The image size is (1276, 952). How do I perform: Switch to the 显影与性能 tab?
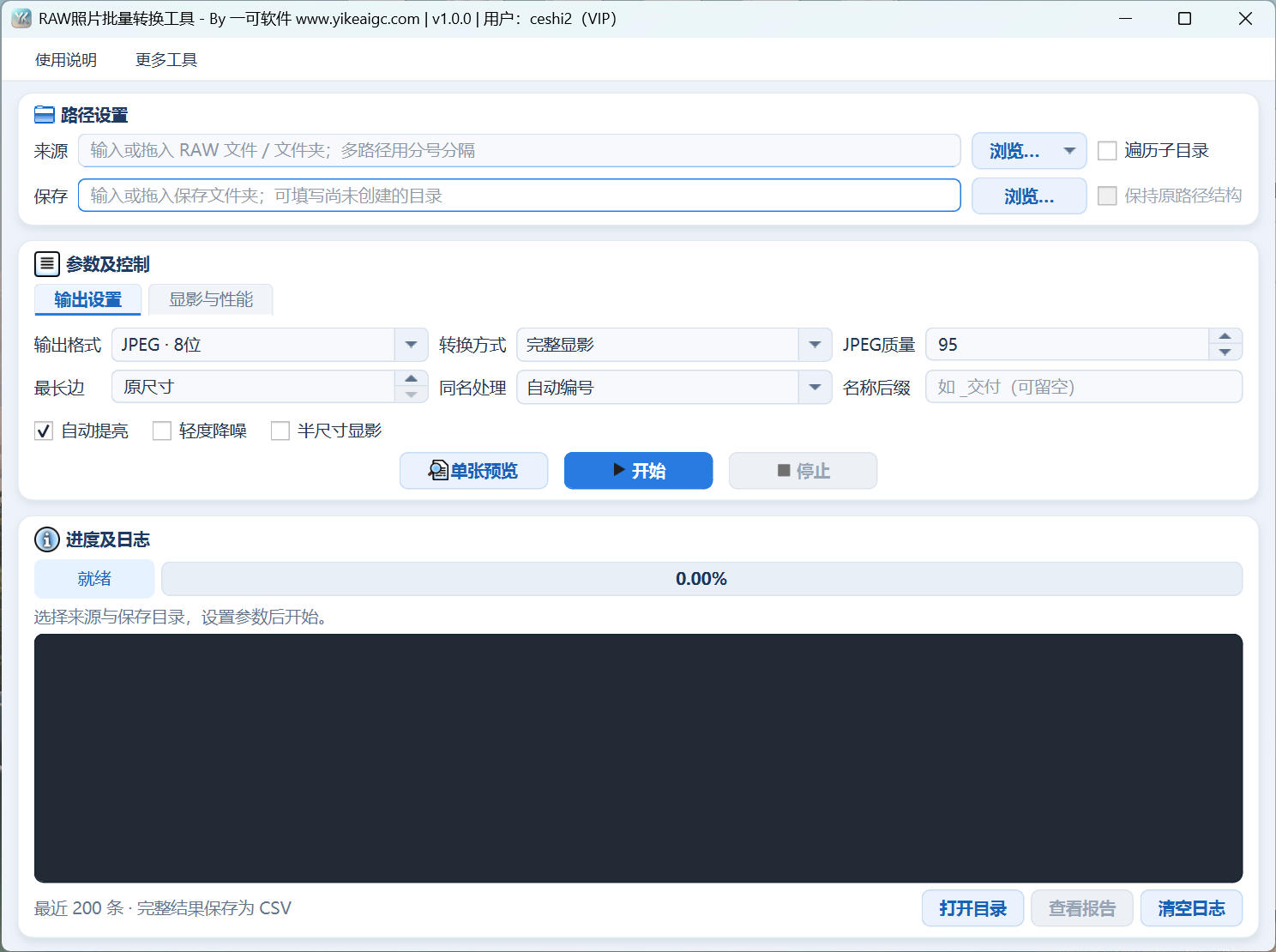(x=211, y=299)
